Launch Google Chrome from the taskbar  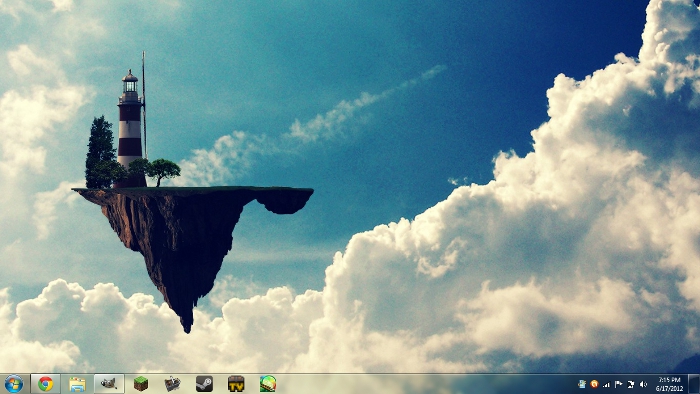click(x=45, y=384)
